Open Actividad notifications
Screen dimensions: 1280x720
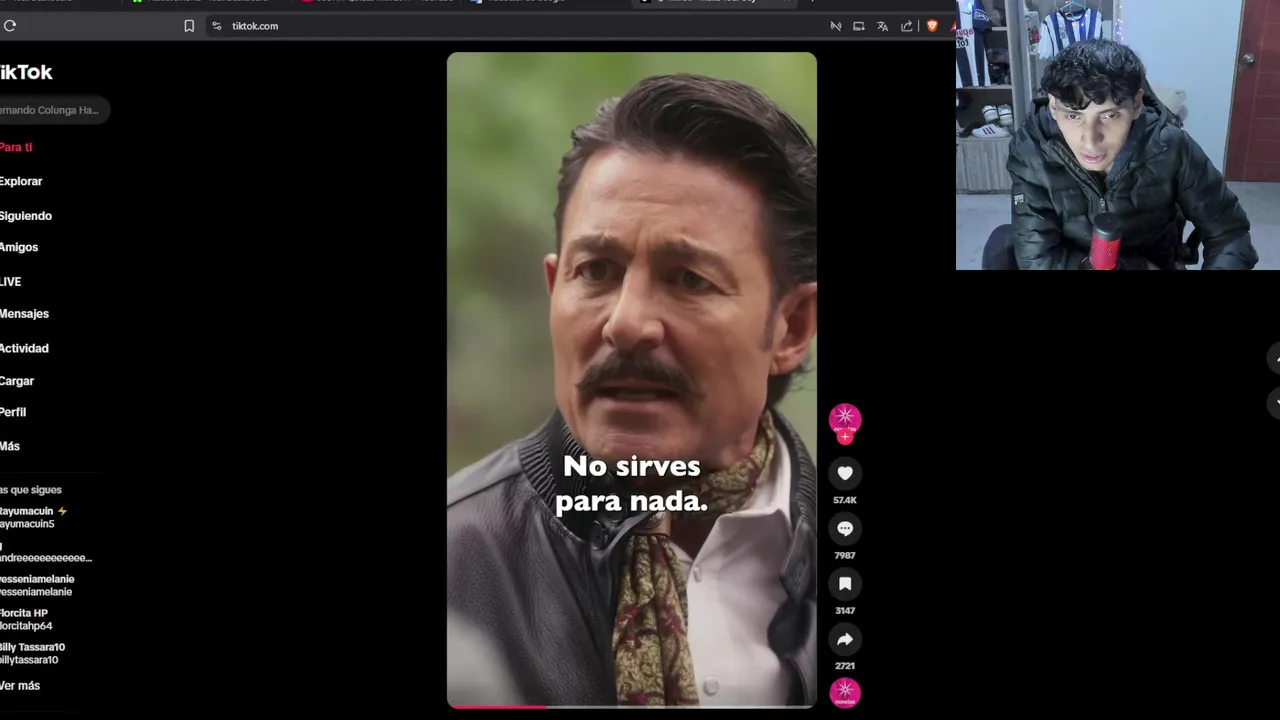(24, 348)
